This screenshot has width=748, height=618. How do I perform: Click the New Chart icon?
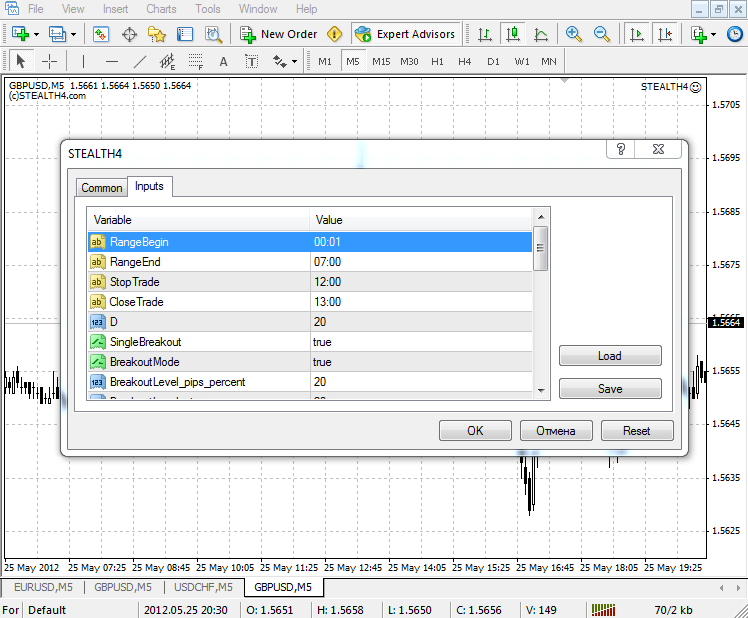(20, 34)
